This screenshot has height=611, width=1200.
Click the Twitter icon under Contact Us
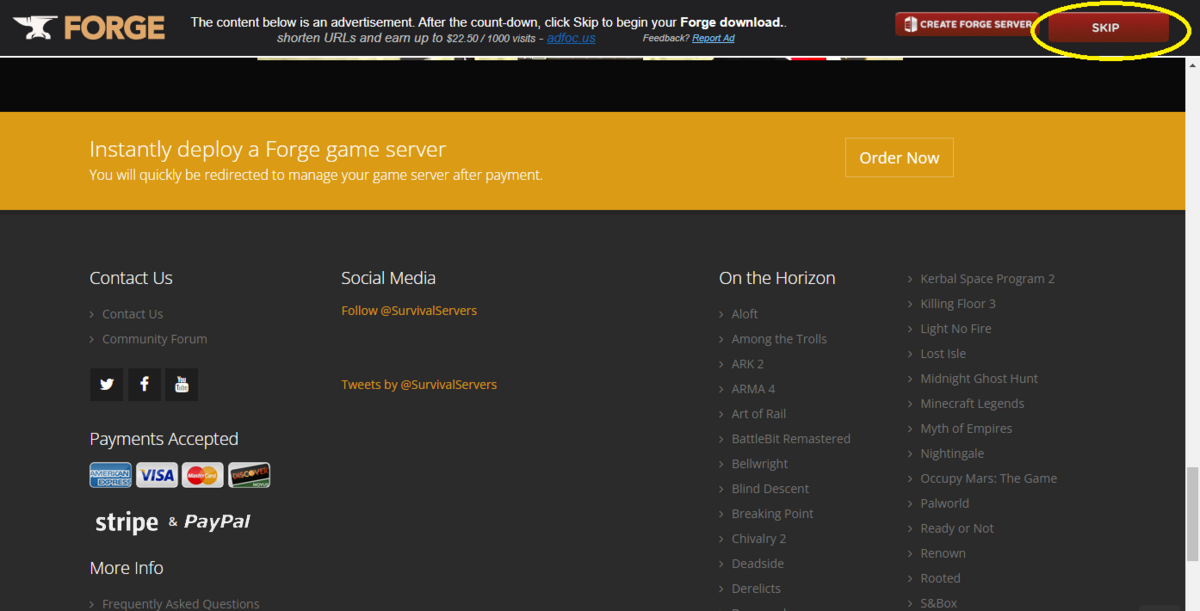[106, 384]
